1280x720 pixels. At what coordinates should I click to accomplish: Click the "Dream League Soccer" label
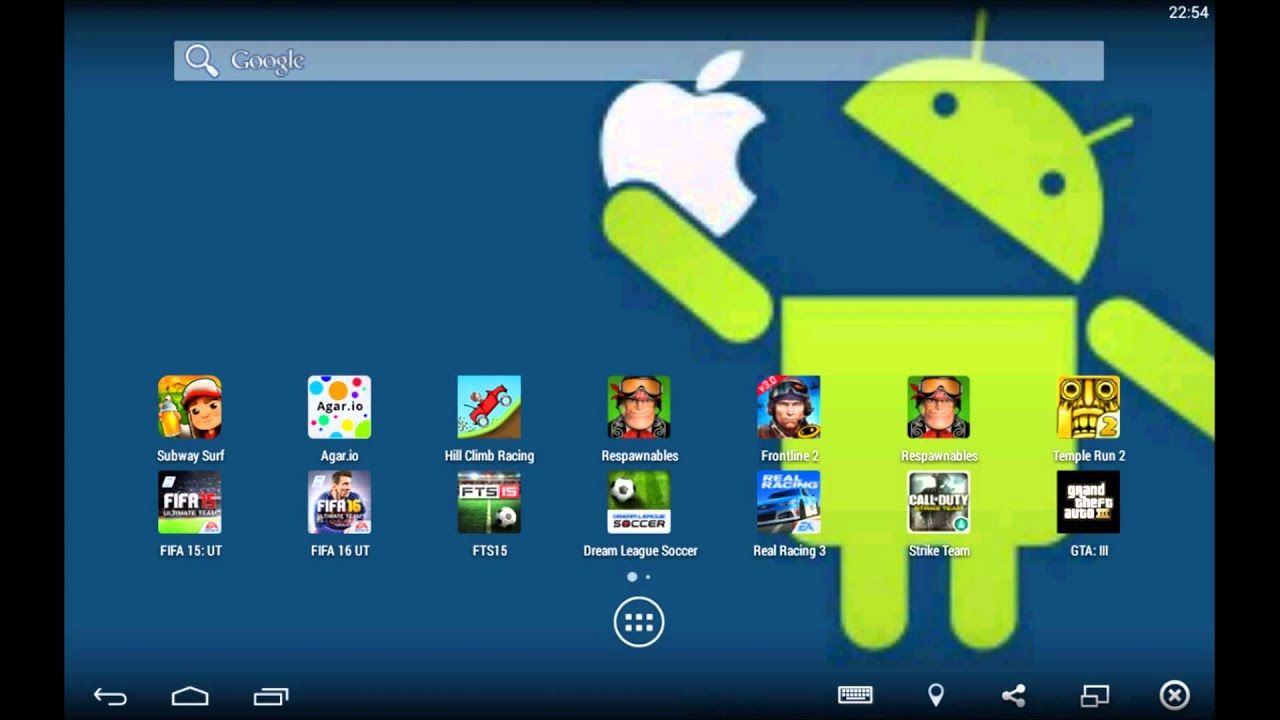tap(640, 551)
